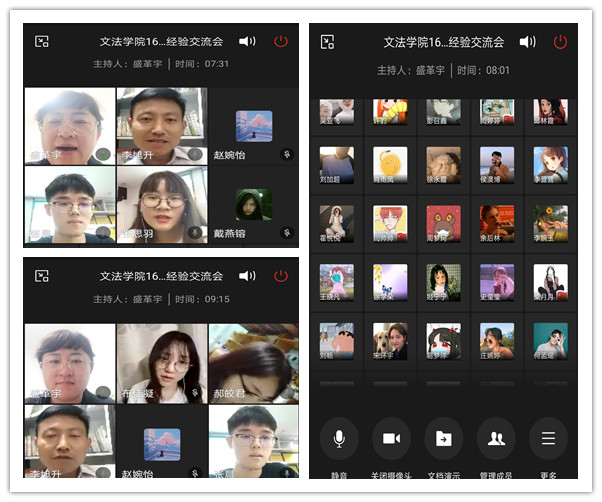The height and width of the screenshot is (502, 602).
Task: Tap 李旭升's mic indicator in 07:31 meeting
Action: coord(195,155)
